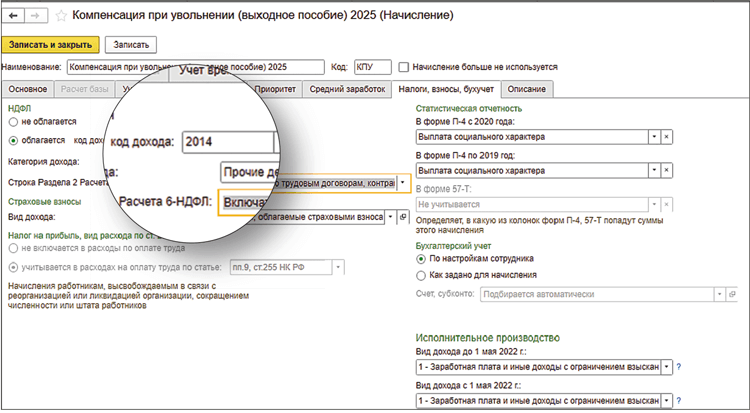Select the 'не облагается' НДФЛ option
750x413 pixels.
[x=13, y=119]
